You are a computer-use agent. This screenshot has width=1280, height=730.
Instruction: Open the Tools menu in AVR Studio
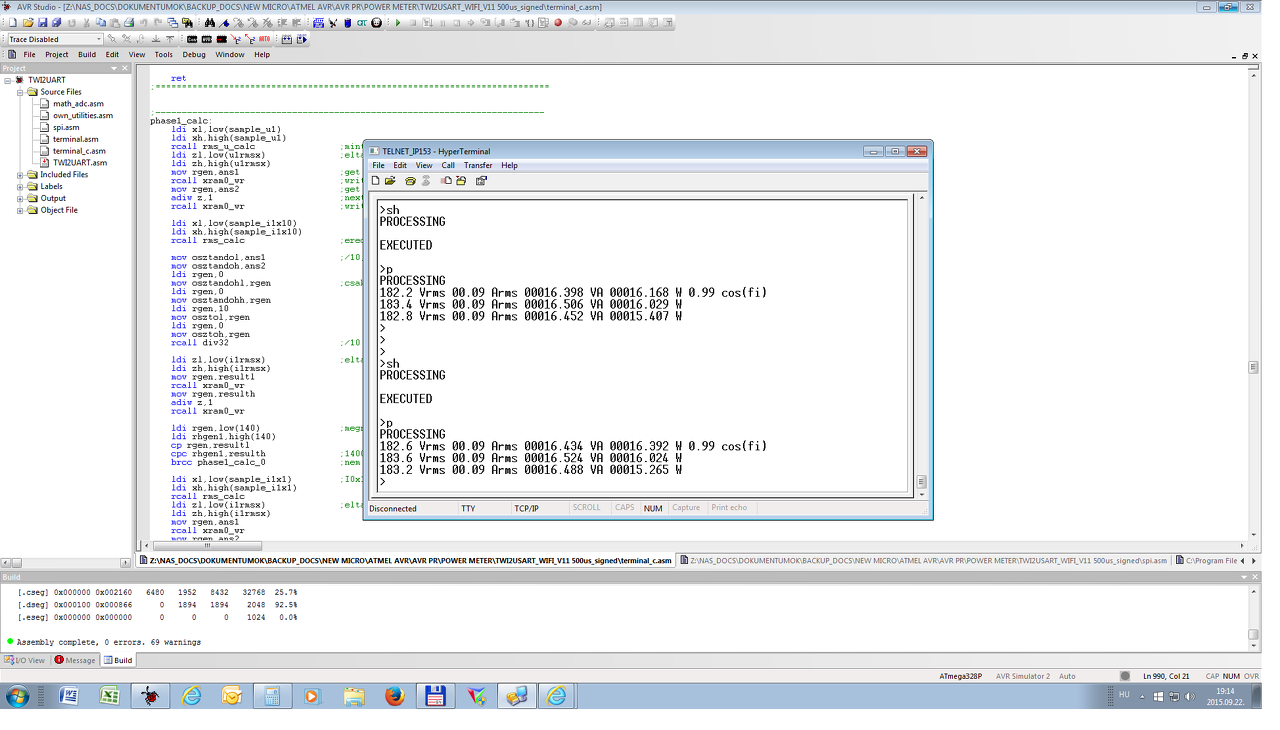pos(163,55)
